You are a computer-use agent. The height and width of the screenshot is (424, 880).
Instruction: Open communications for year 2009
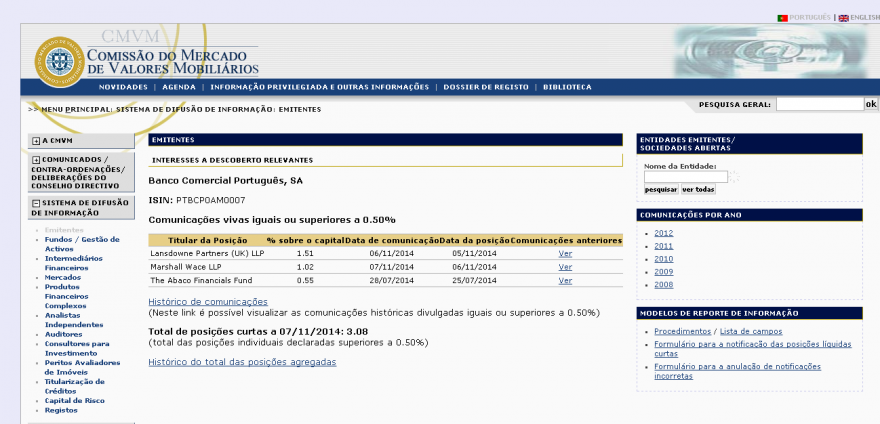(663, 272)
